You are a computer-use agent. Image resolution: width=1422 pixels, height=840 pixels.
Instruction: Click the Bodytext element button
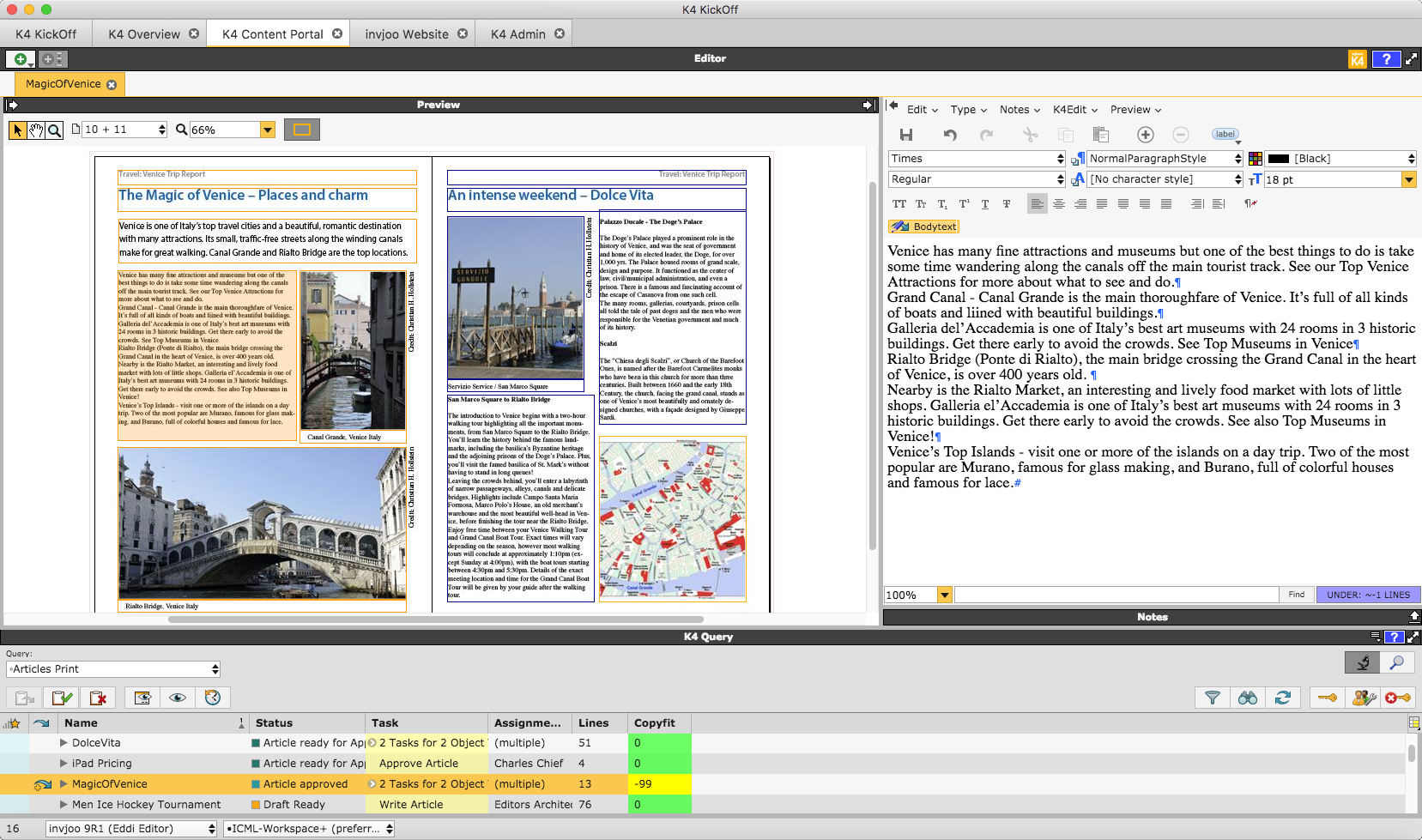click(924, 227)
